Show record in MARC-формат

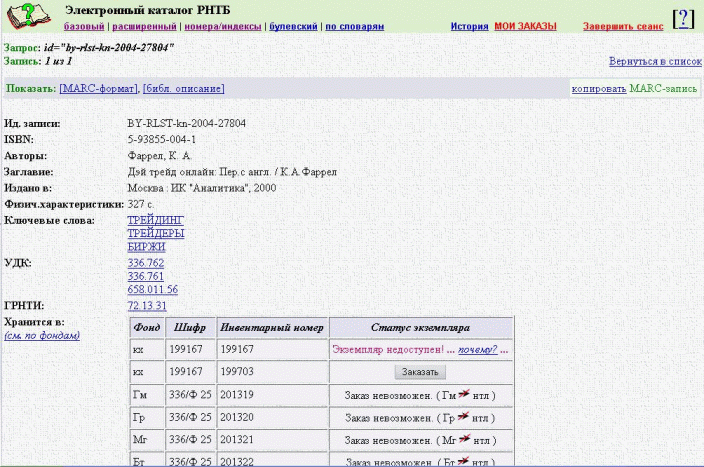pyautogui.click(x=98, y=89)
